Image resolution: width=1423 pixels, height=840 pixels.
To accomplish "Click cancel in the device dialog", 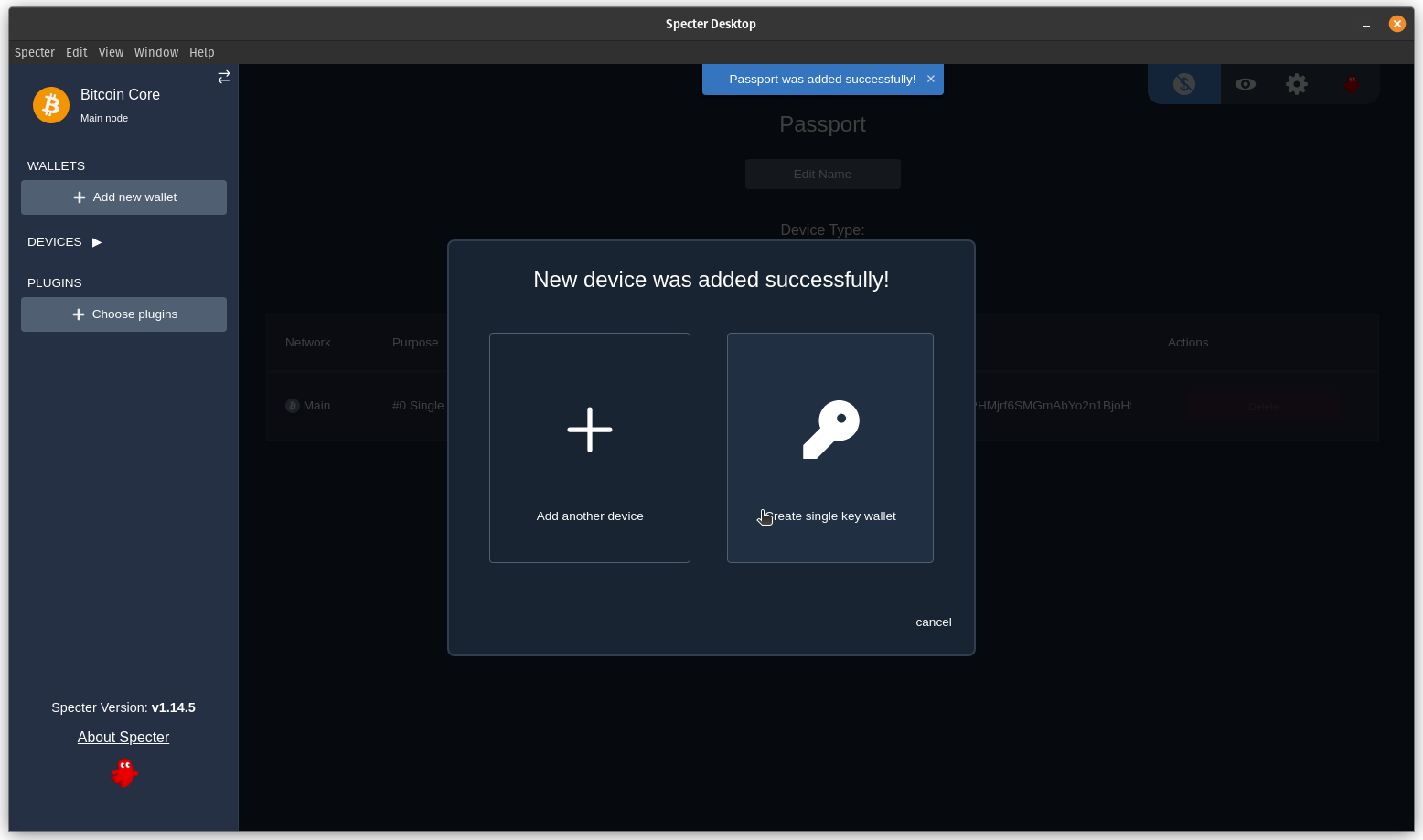I will pyautogui.click(x=933, y=622).
